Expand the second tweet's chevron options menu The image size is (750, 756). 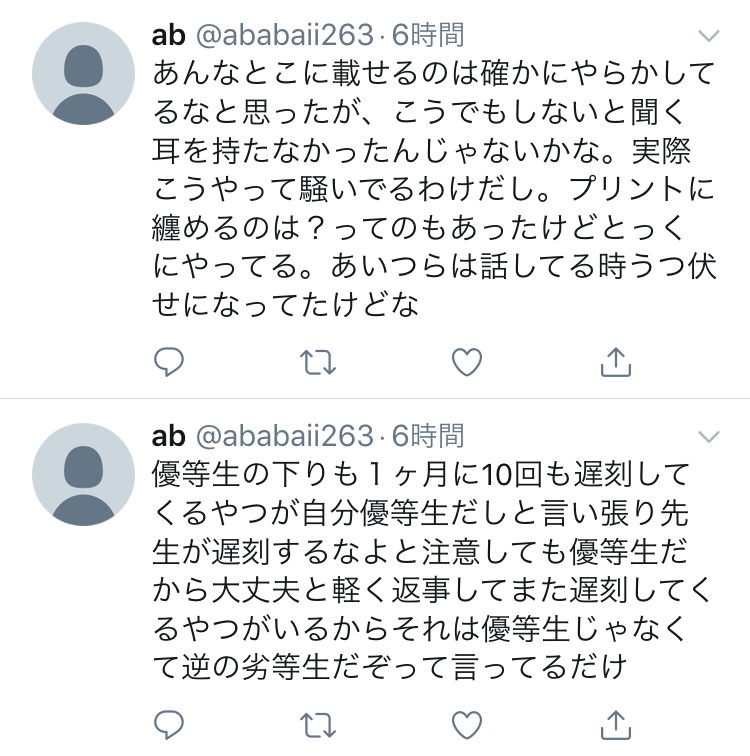pyautogui.click(x=708, y=436)
